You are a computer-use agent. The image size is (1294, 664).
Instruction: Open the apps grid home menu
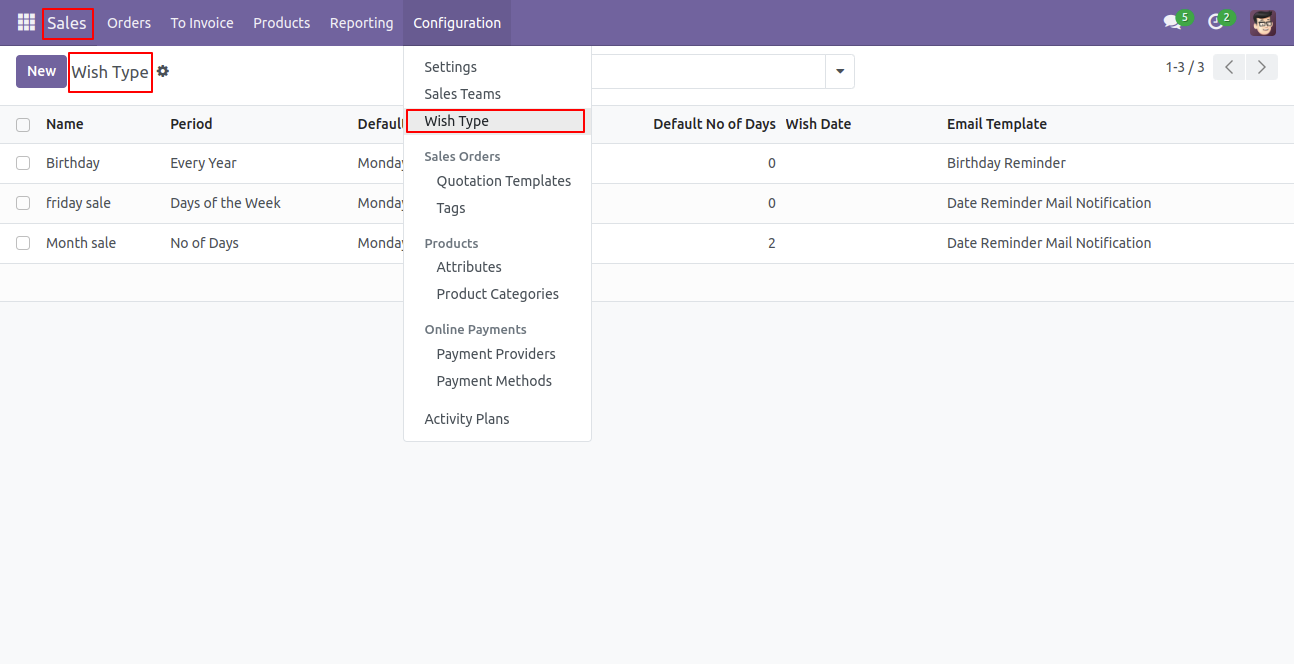[x=26, y=22]
